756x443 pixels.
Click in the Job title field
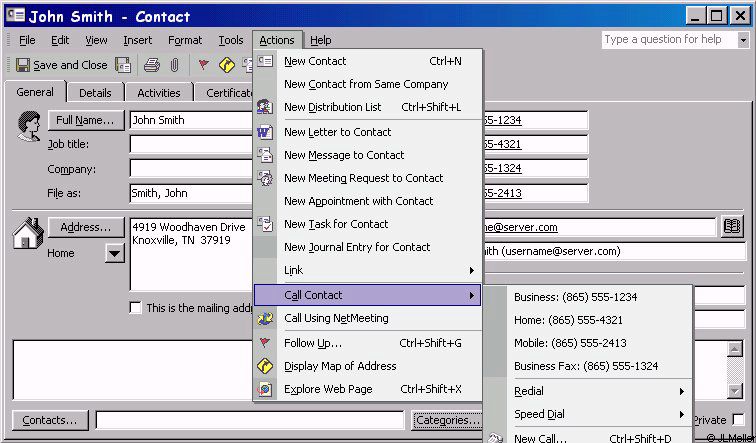(x=191, y=144)
